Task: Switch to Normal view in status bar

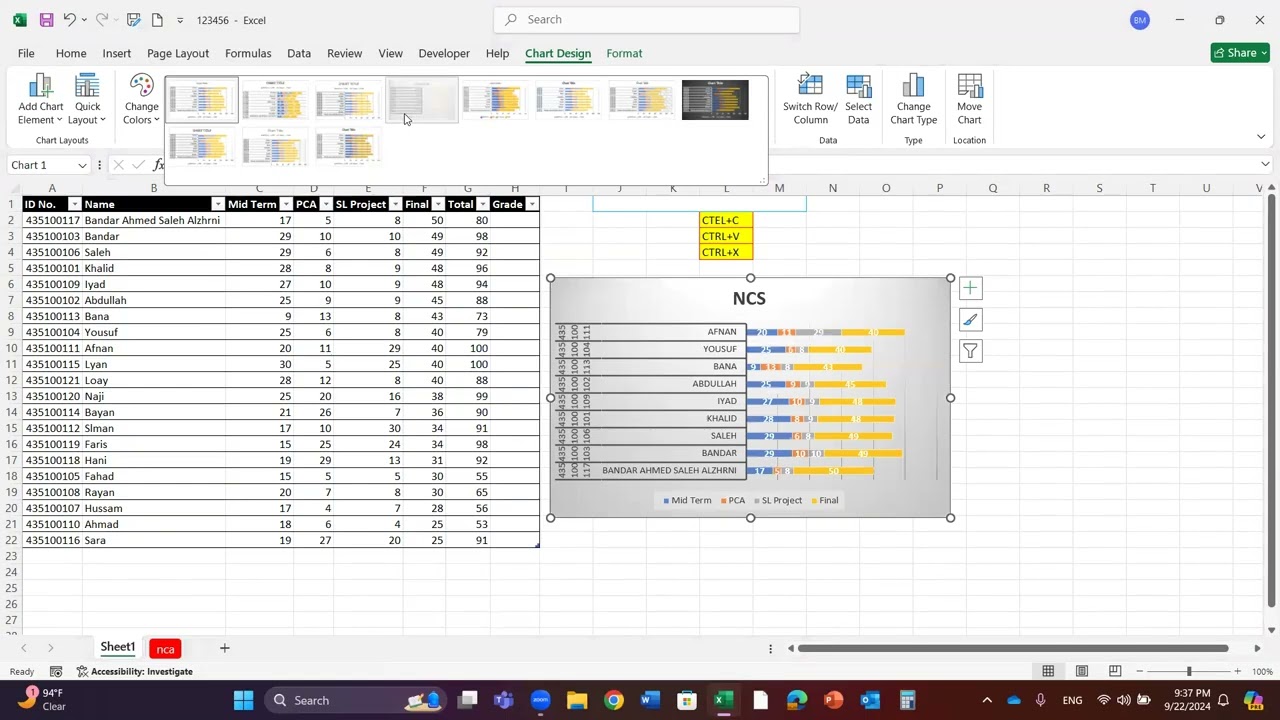Action: pos(1048,671)
